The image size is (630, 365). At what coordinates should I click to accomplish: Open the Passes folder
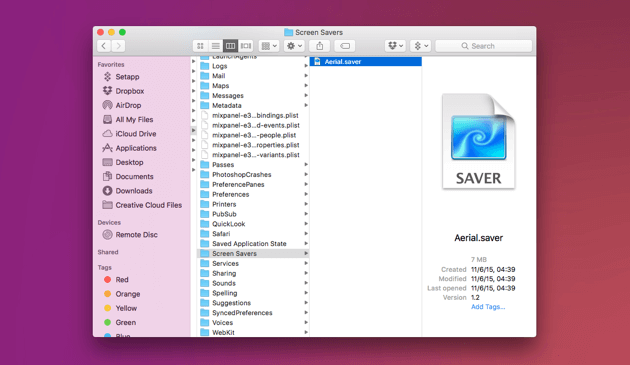[x=253, y=165]
